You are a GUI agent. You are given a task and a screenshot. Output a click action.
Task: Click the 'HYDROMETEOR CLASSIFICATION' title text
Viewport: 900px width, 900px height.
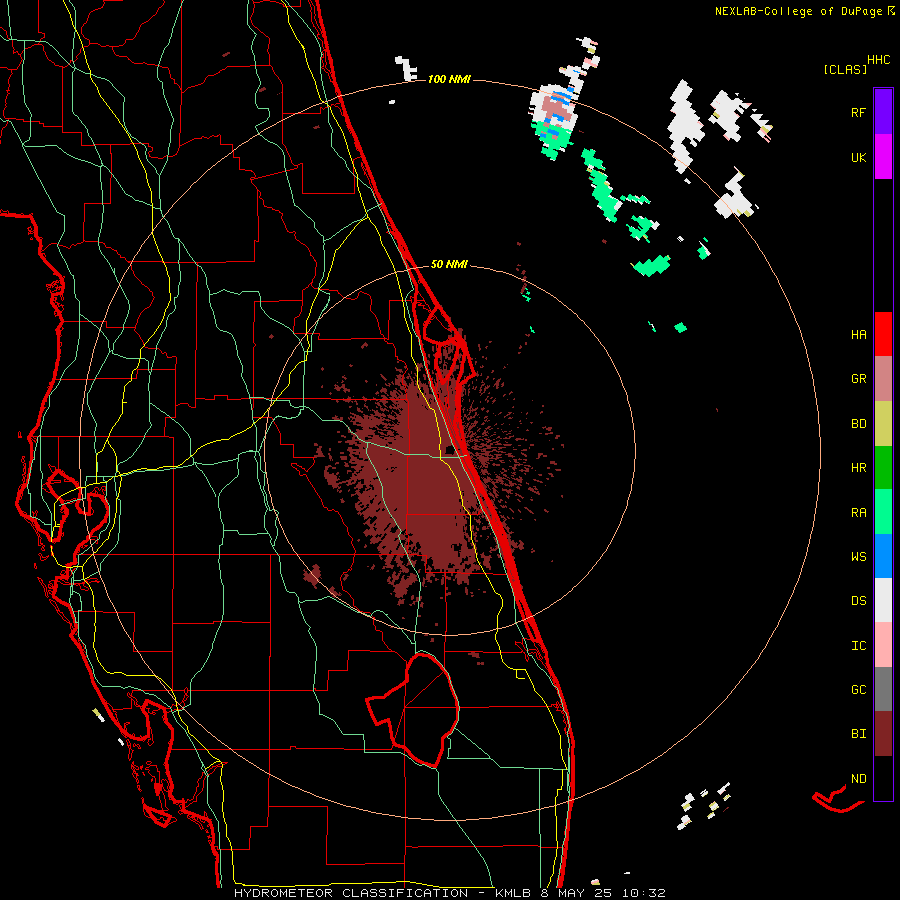tap(351, 893)
